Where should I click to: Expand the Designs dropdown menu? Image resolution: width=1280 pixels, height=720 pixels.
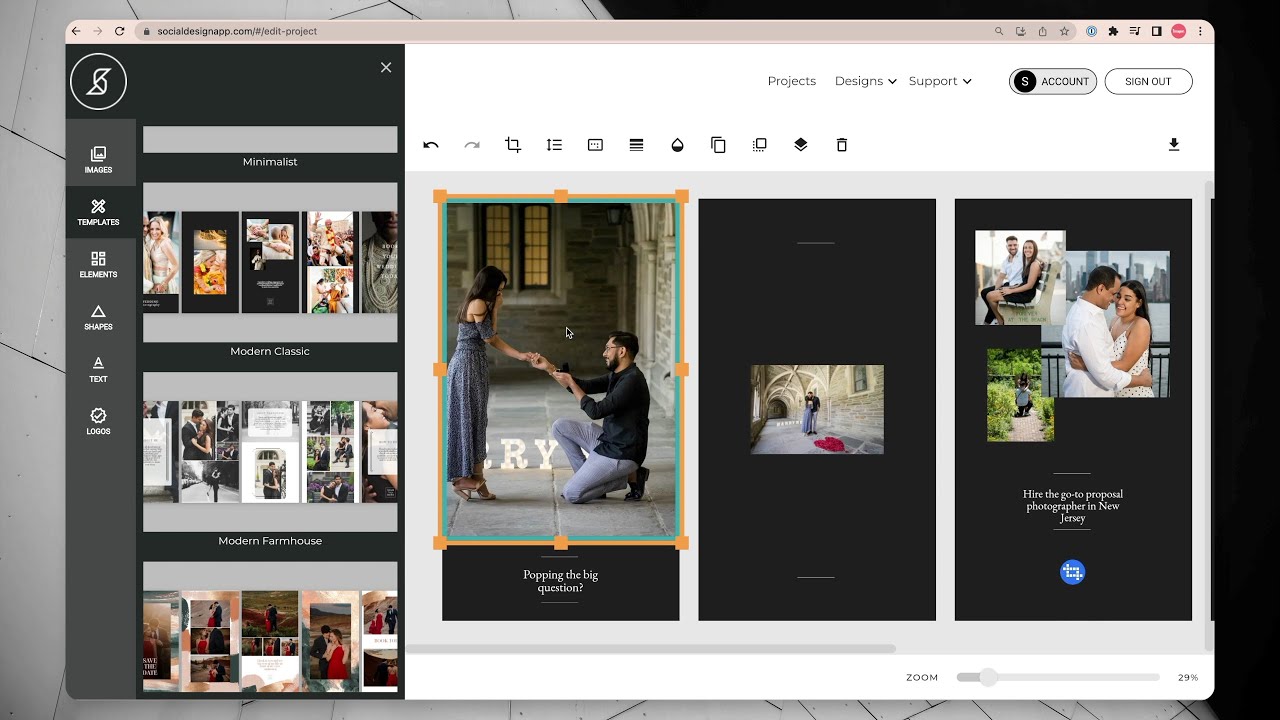(x=865, y=81)
